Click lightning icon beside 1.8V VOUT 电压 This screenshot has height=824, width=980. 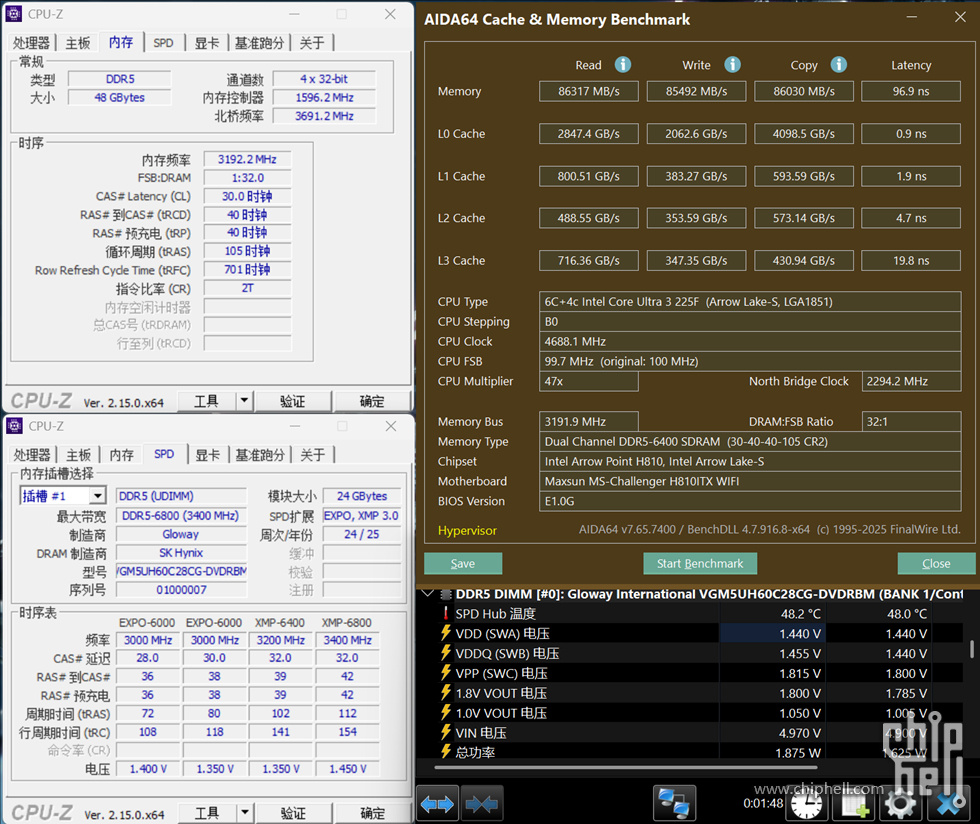(445, 693)
